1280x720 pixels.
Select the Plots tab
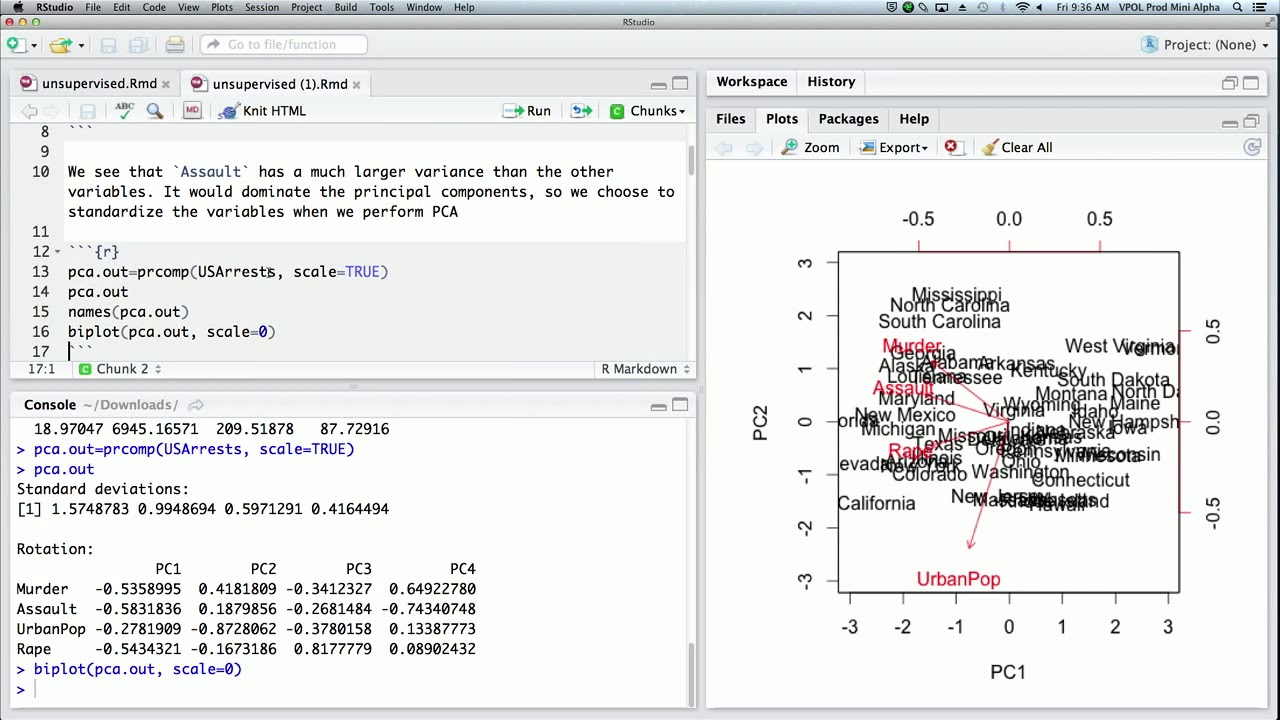point(782,119)
